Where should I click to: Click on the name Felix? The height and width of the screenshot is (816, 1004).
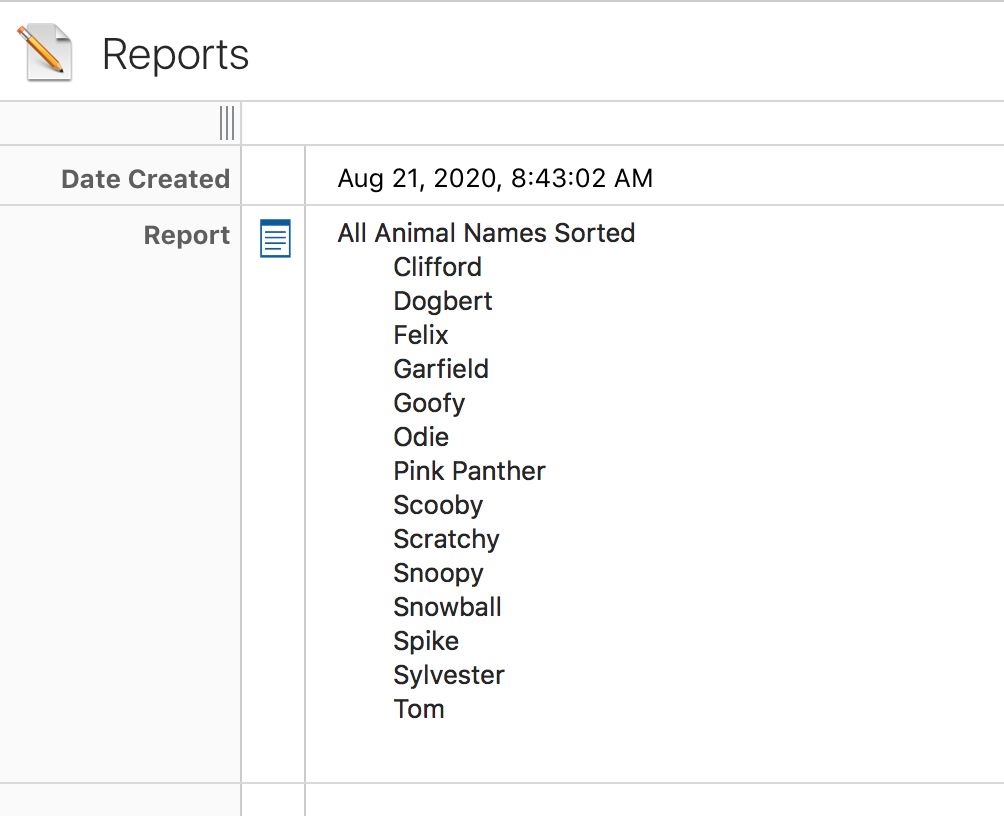pos(420,335)
